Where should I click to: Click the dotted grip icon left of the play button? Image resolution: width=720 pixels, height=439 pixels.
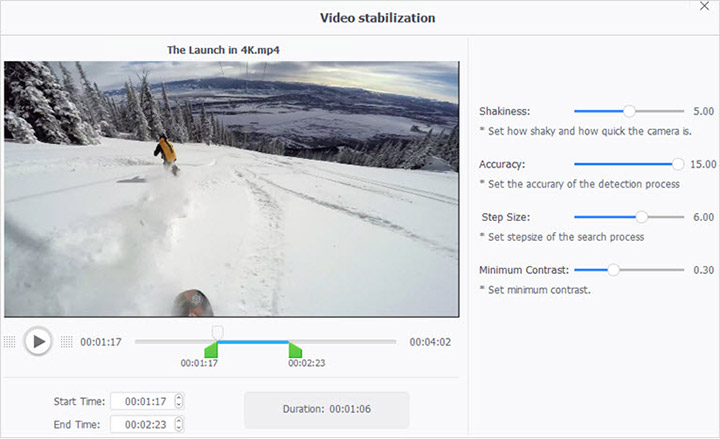pos(10,342)
